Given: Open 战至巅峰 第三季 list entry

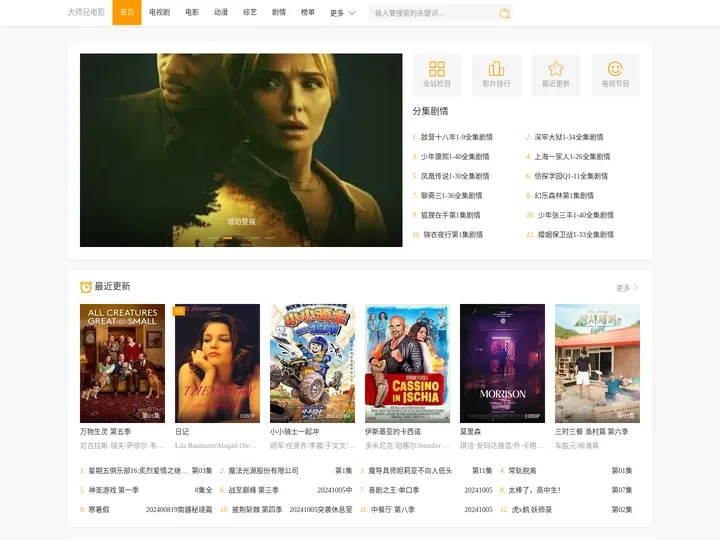Looking at the screenshot, I should click(x=286, y=490).
